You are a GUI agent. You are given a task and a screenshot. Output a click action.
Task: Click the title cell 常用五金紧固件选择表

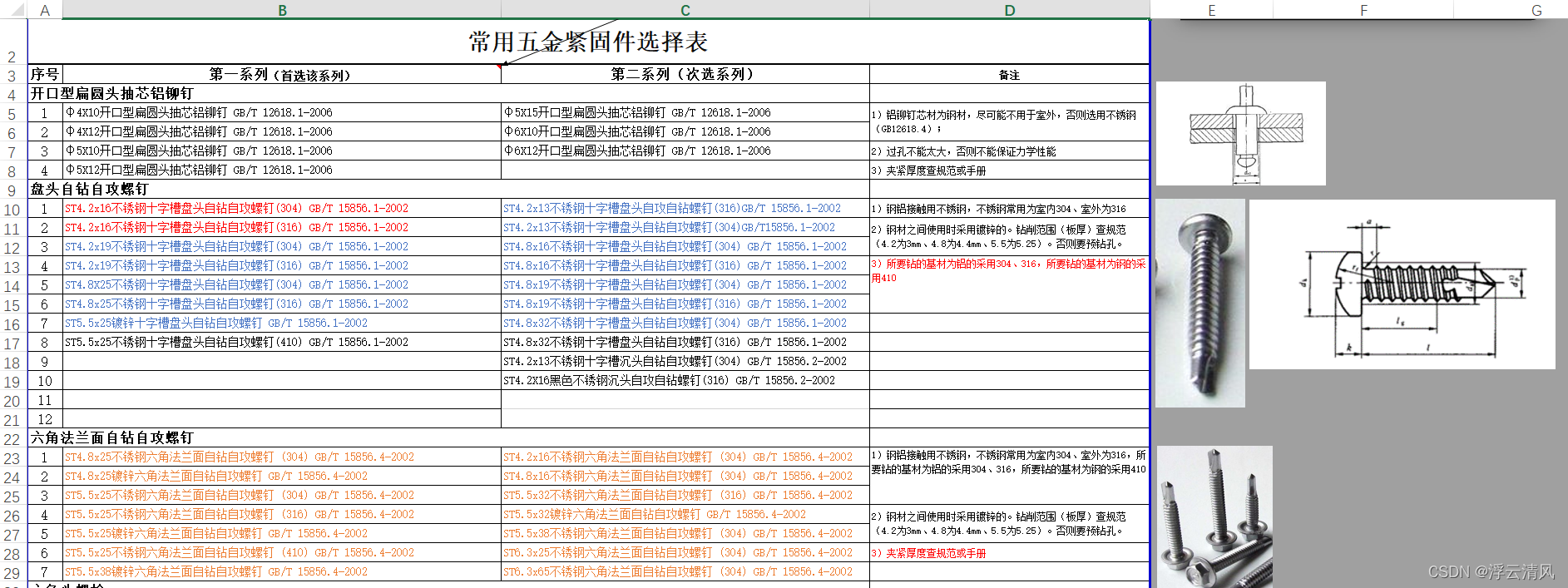pos(588,42)
